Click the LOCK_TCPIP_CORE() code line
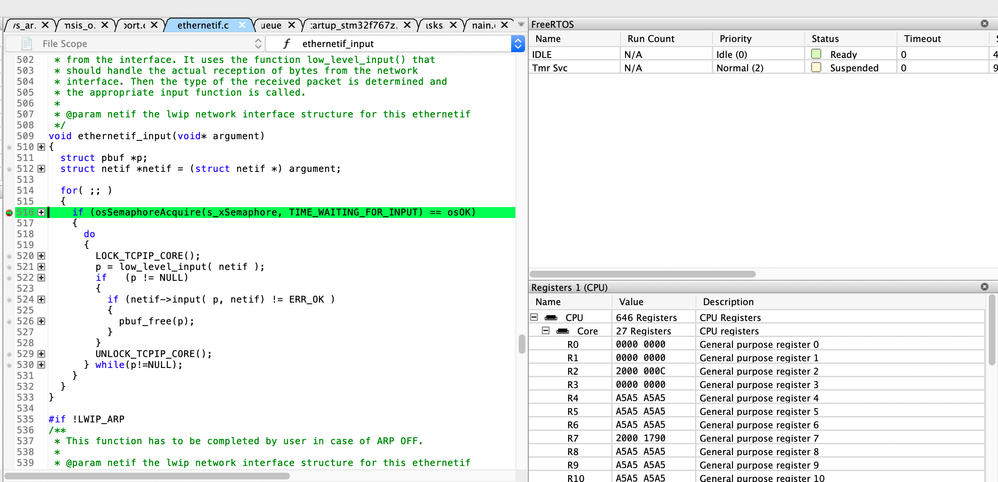The height and width of the screenshot is (482, 998). [148, 256]
